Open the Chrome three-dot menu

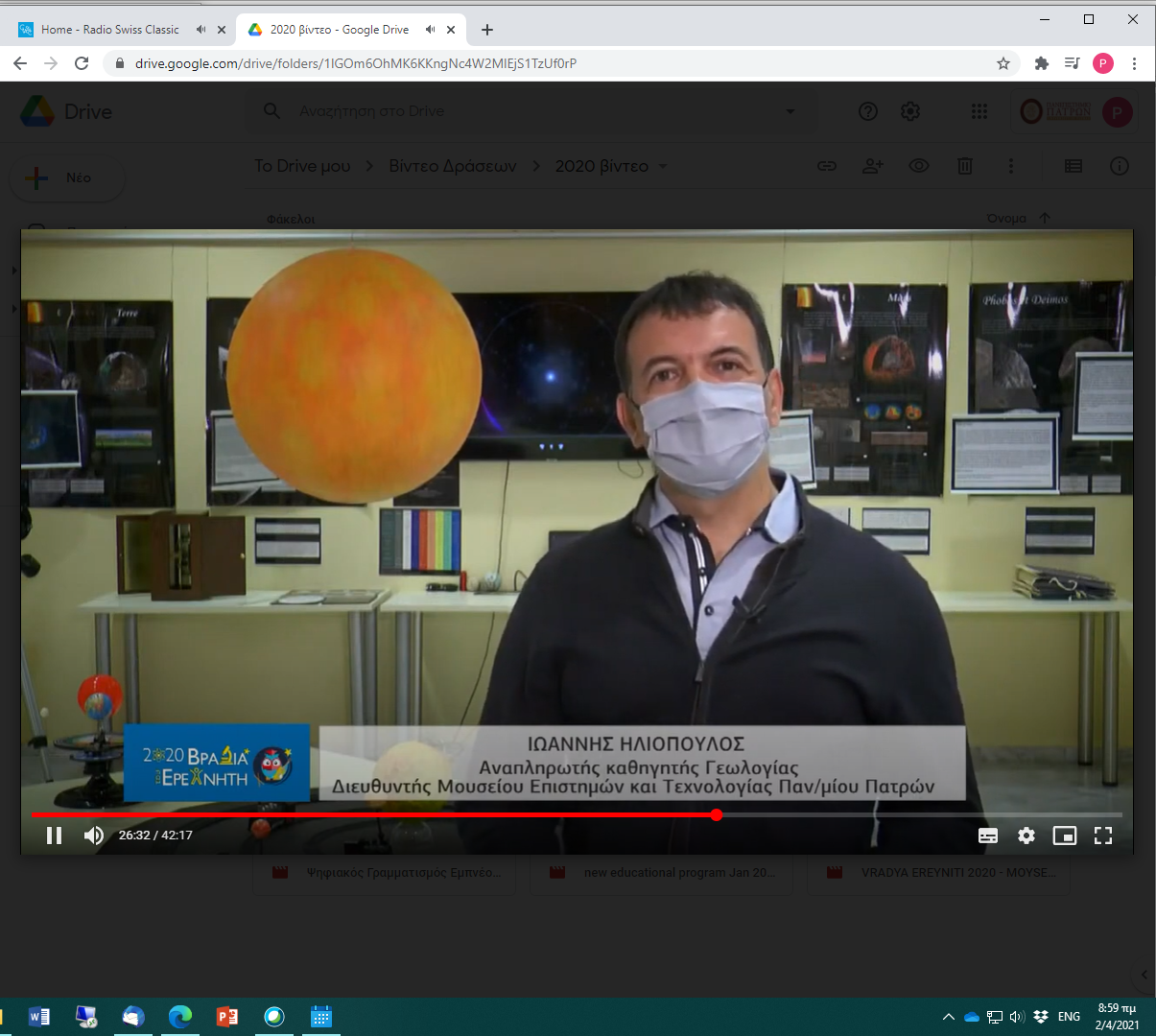tap(1134, 63)
